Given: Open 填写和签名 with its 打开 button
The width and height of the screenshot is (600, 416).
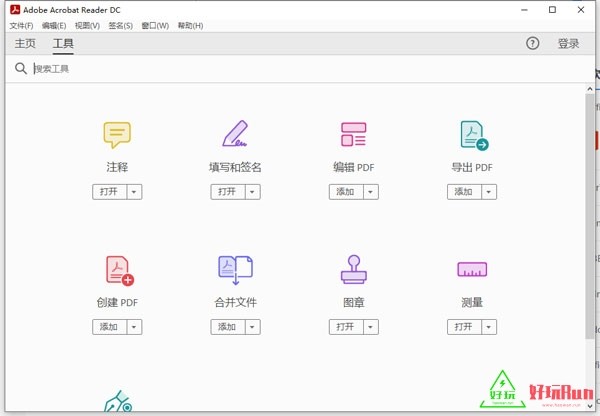Looking at the screenshot, I should (227, 192).
